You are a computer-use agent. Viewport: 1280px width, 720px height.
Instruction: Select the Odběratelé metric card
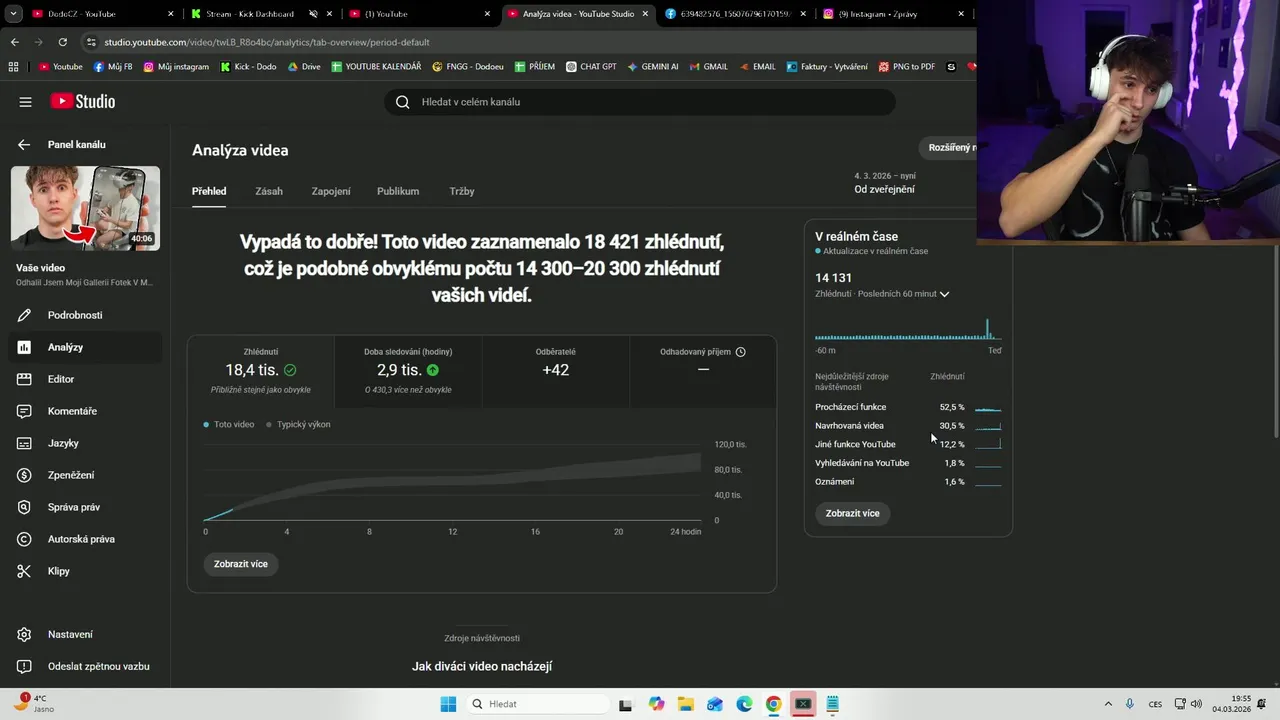tap(556, 371)
